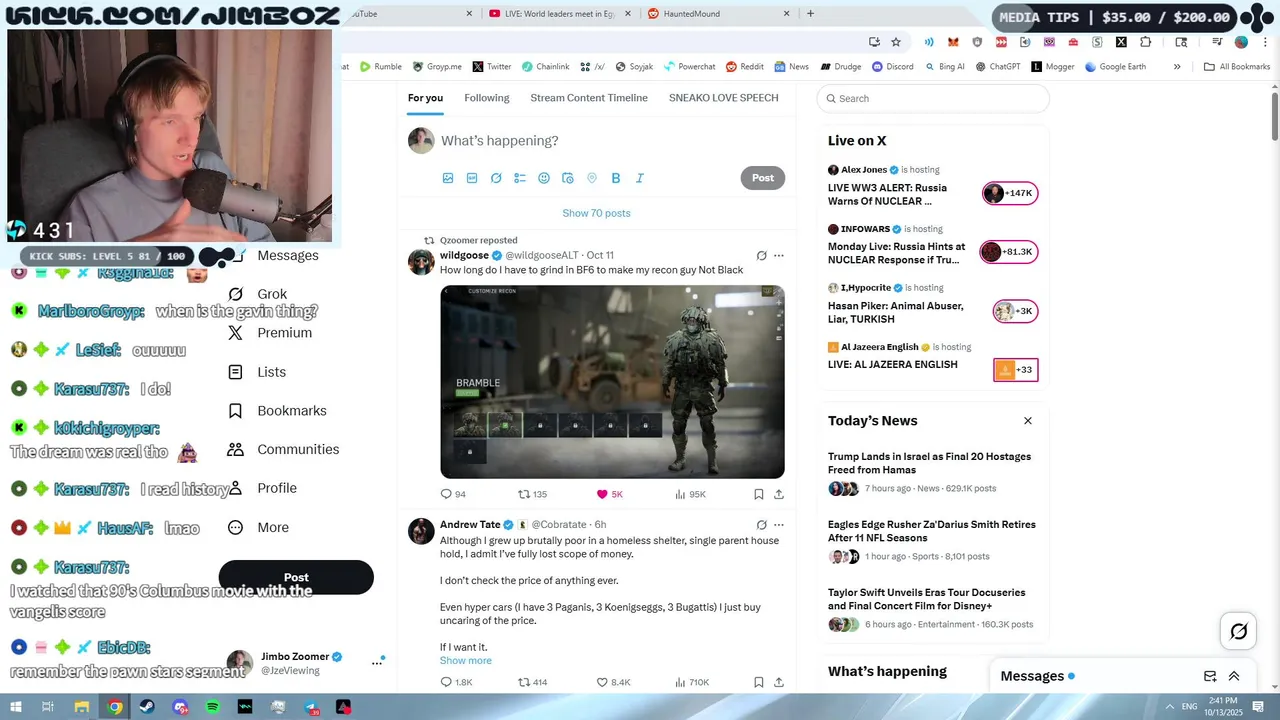The image size is (1280, 720).
Task: Switch to the Following tab
Action: point(487,98)
